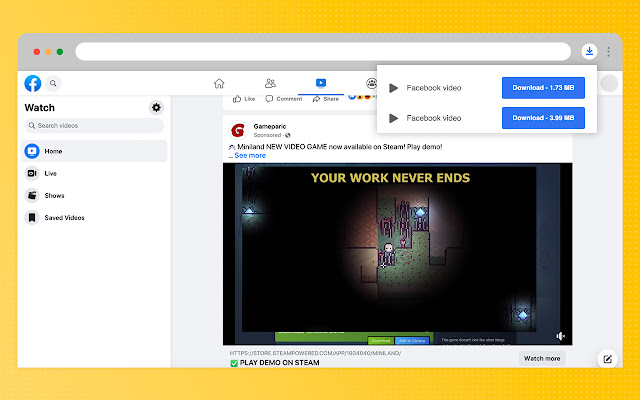Click the Share button on post
Viewport: 640px width, 400px height.
tap(326, 99)
